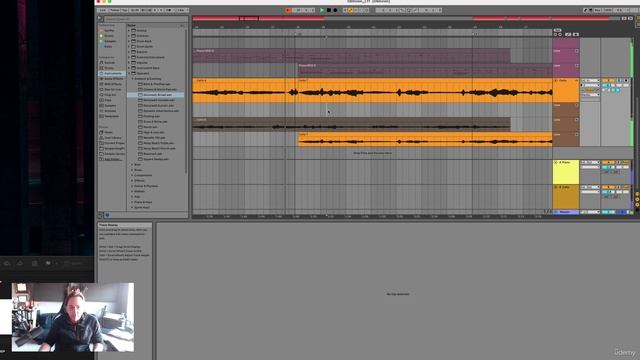Image resolution: width=640 pixels, height=360 pixels.
Task: Click the Tap tempo button
Action: [x=124, y=10]
